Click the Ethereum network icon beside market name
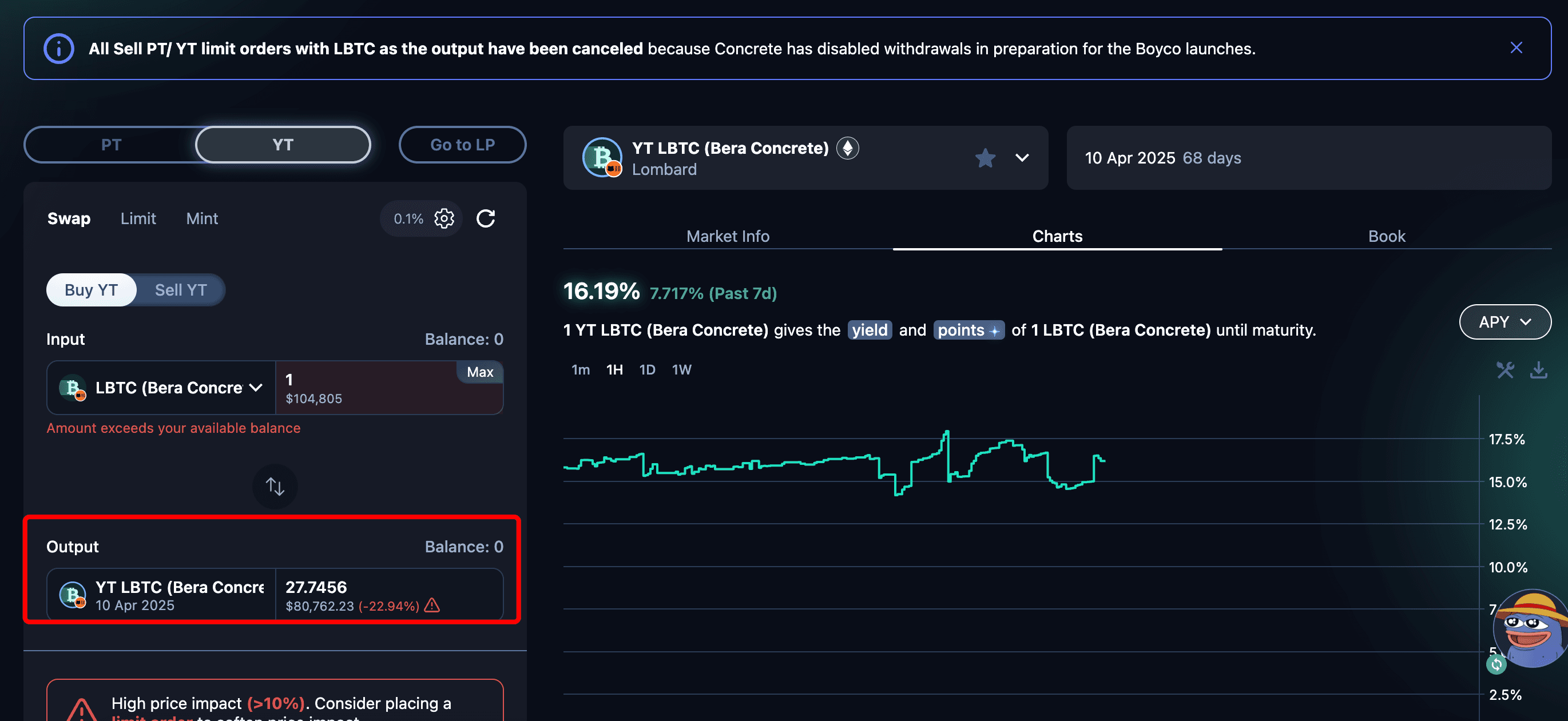This screenshot has width=1568, height=721. click(847, 148)
